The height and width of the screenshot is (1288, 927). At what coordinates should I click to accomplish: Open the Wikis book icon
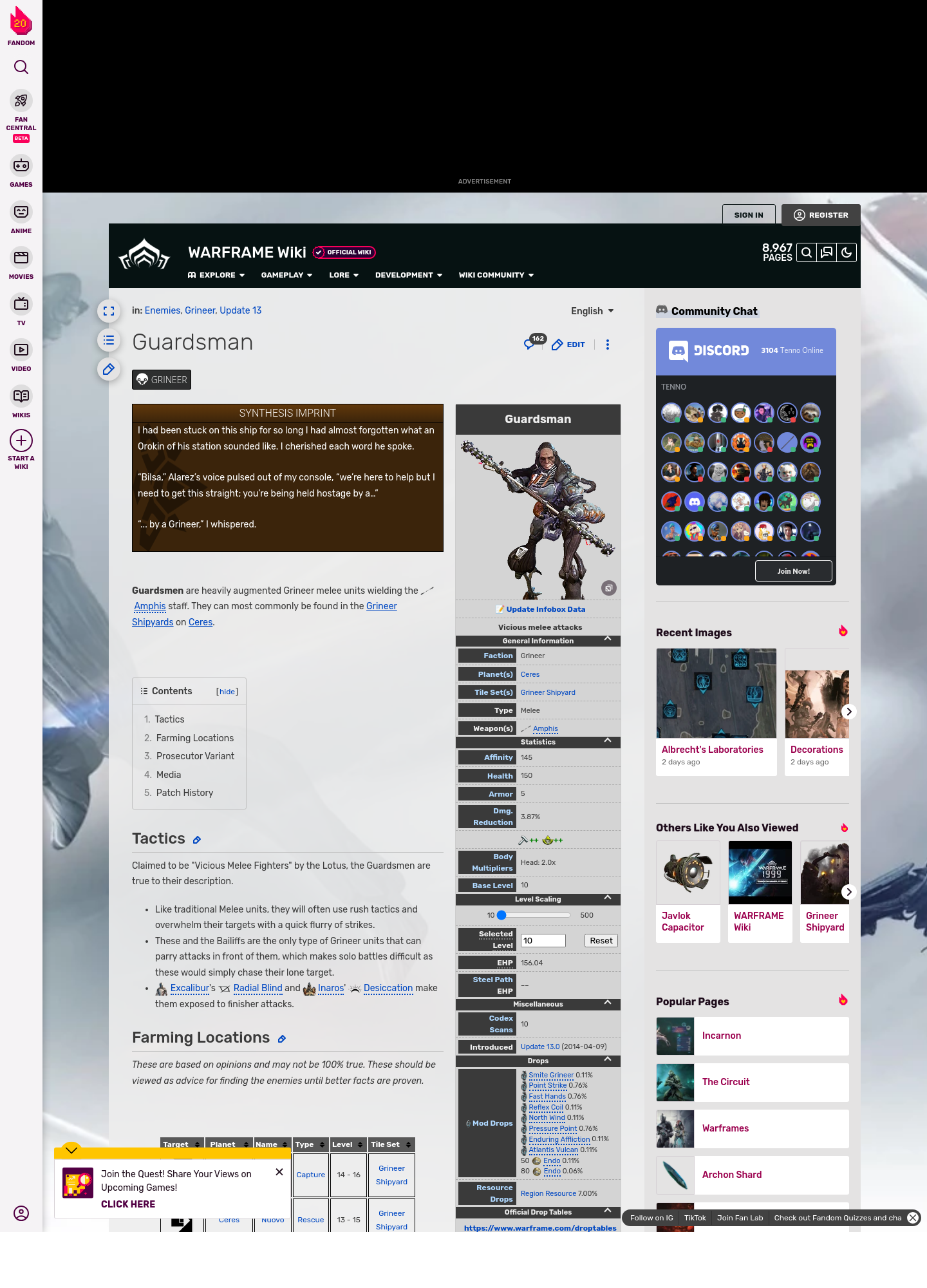point(21,396)
